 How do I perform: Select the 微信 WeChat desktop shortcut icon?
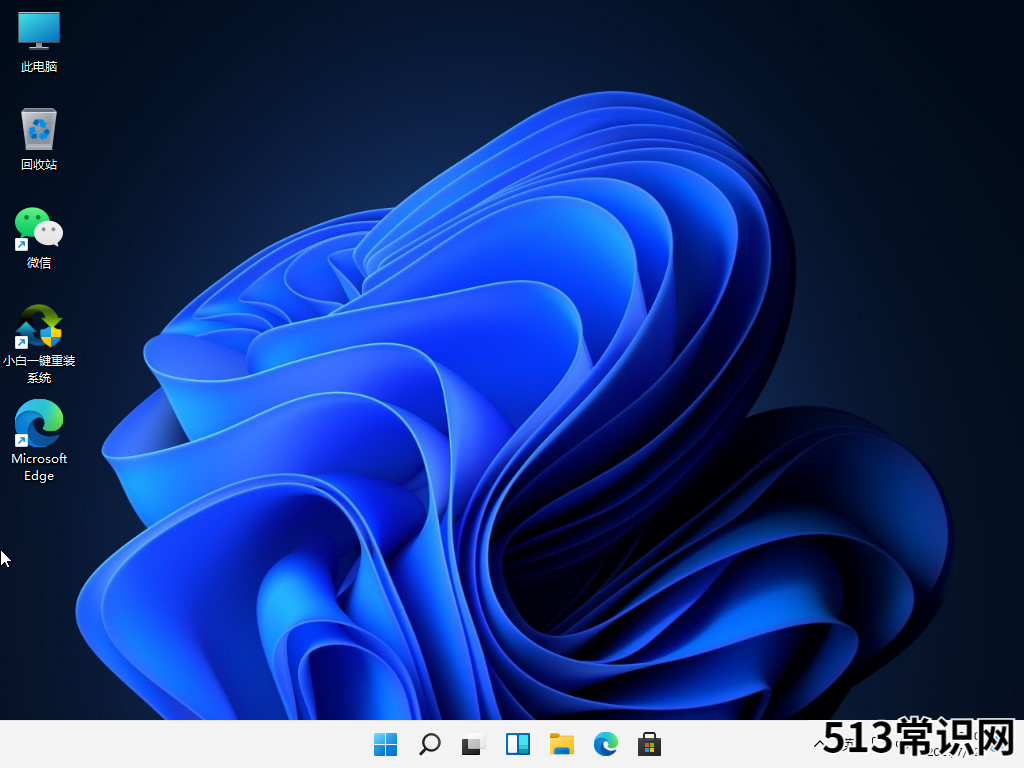coord(39,228)
